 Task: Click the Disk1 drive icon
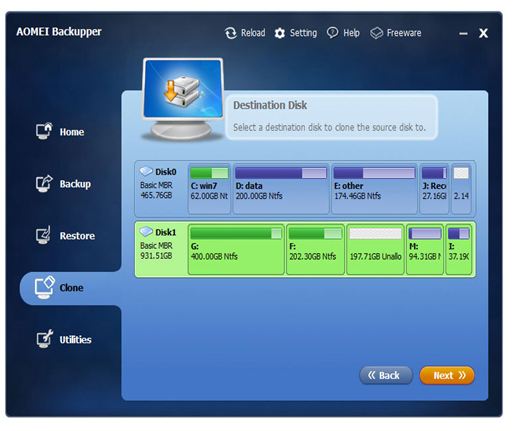click(x=146, y=232)
